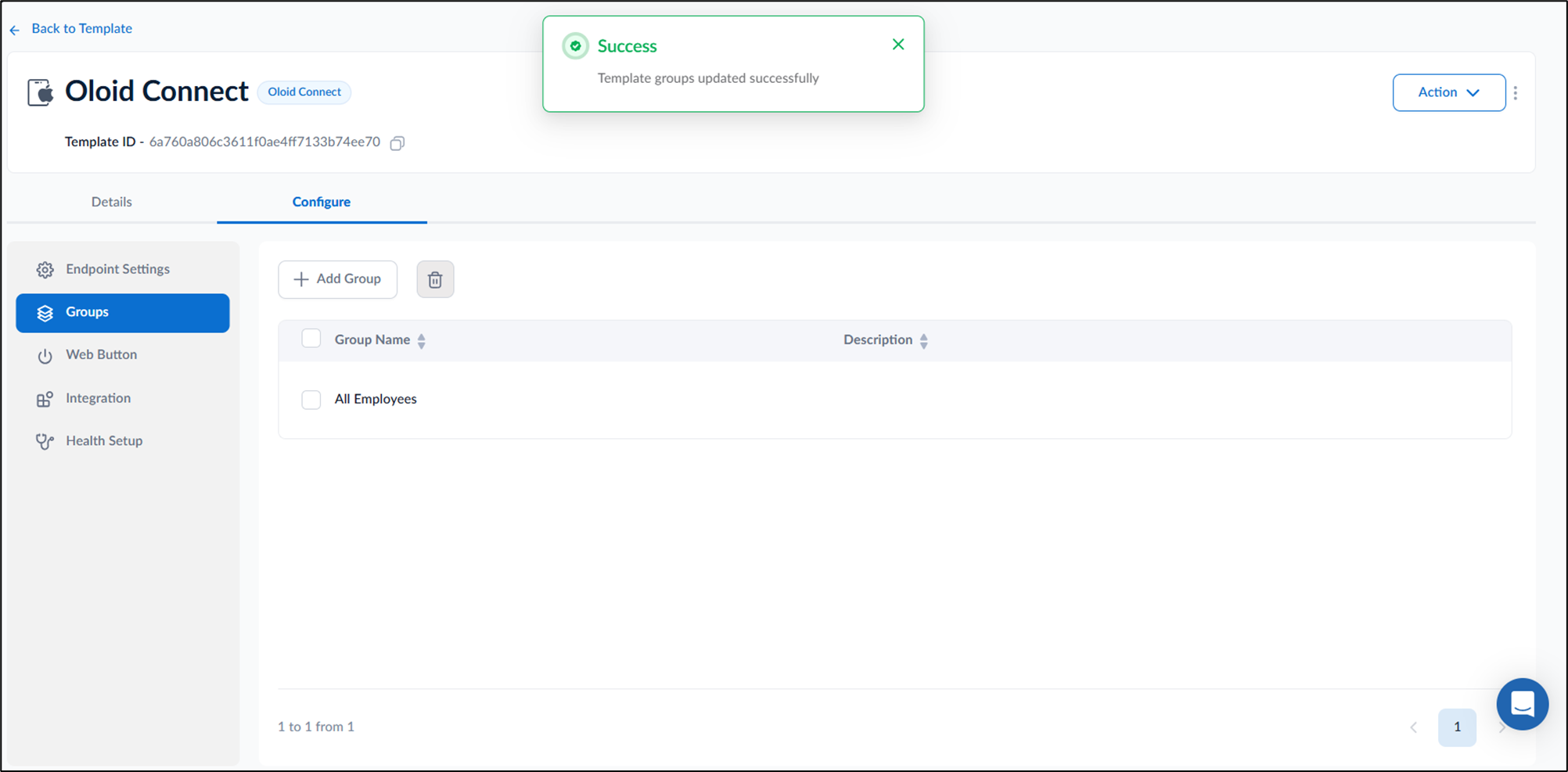The height and width of the screenshot is (772, 1568).
Task: Copy the Template ID to clipboard
Action: click(397, 143)
